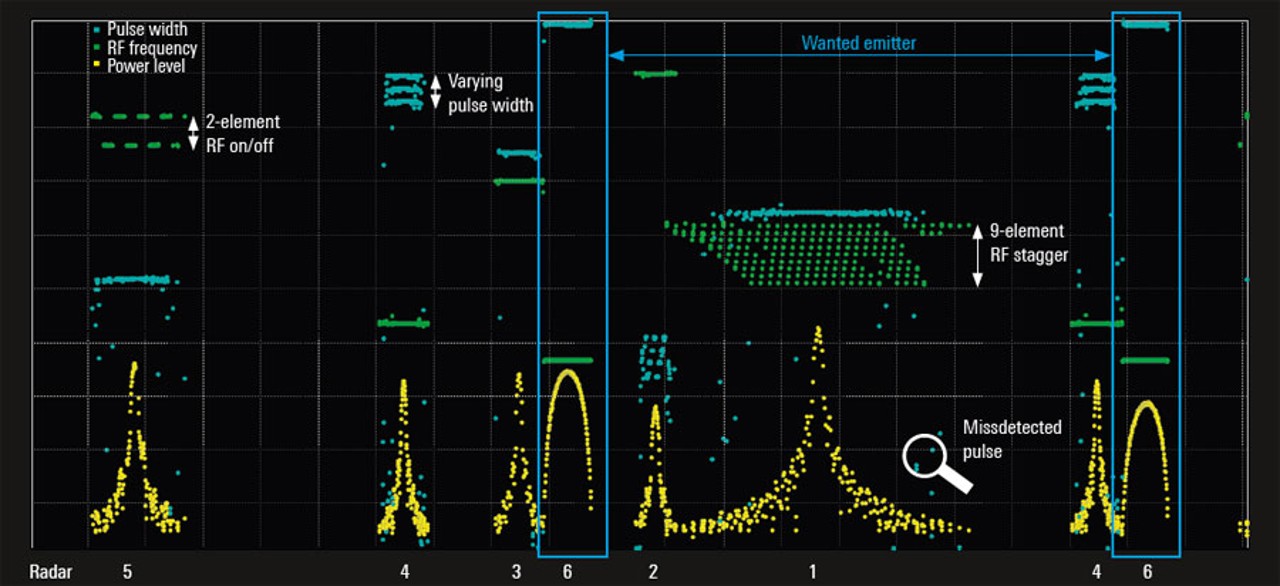
Task: Click the yellow Power level legend dot
Action: (x=96, y=66)
